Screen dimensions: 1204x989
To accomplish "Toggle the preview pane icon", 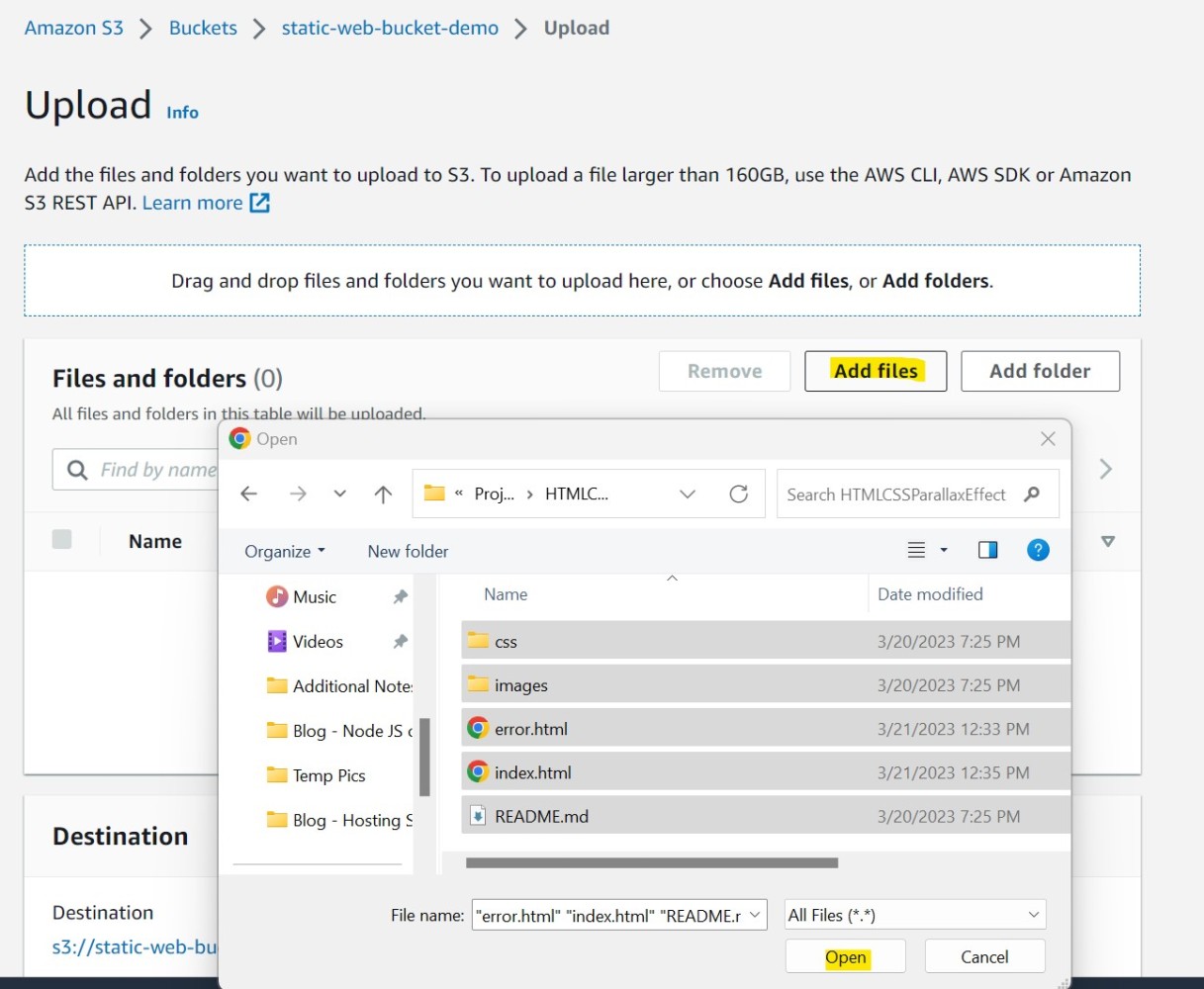I will pyautogui.click(x=987, y=550).
